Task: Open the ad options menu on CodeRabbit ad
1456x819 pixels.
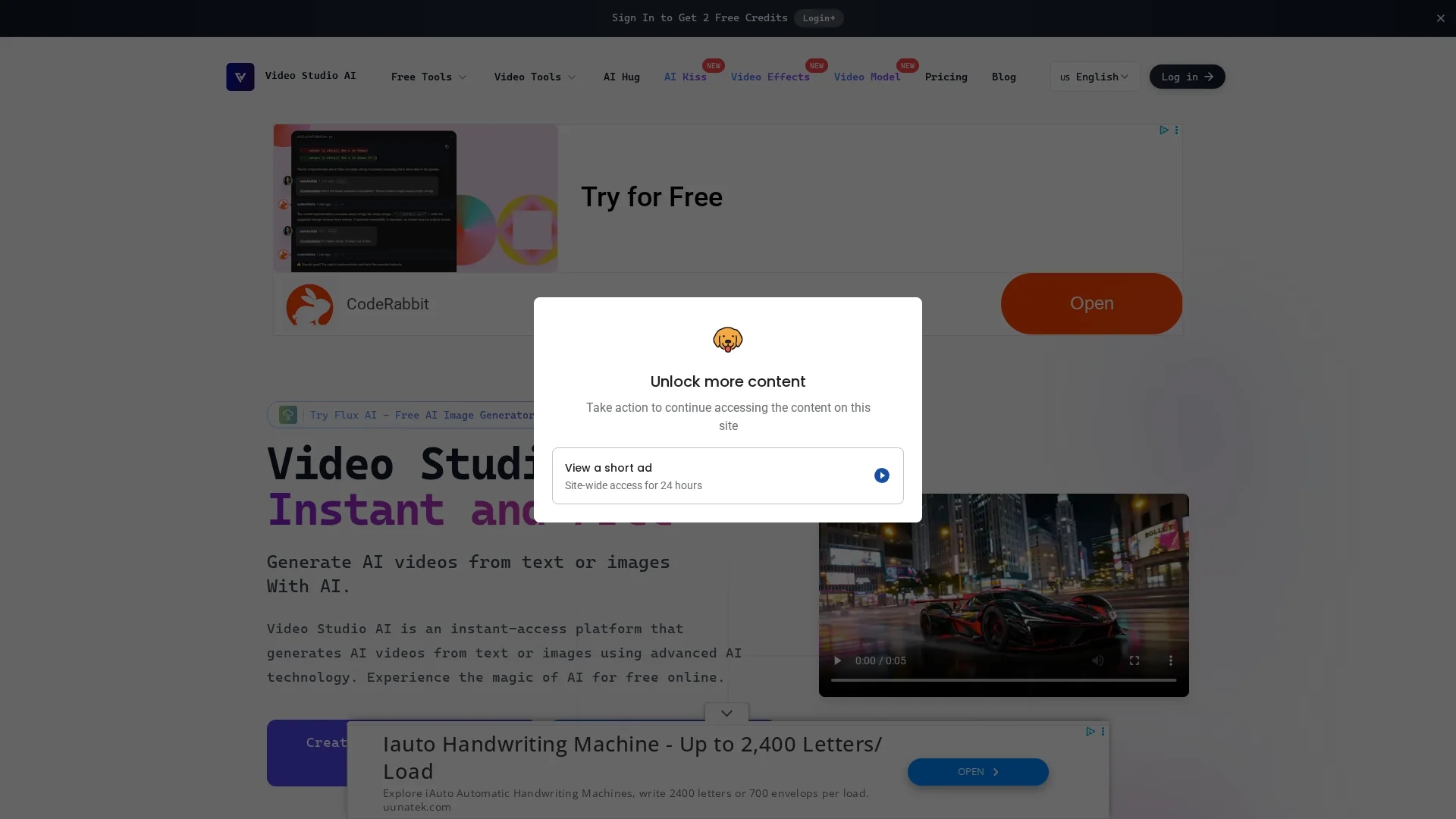Action: click(1176, 130)
